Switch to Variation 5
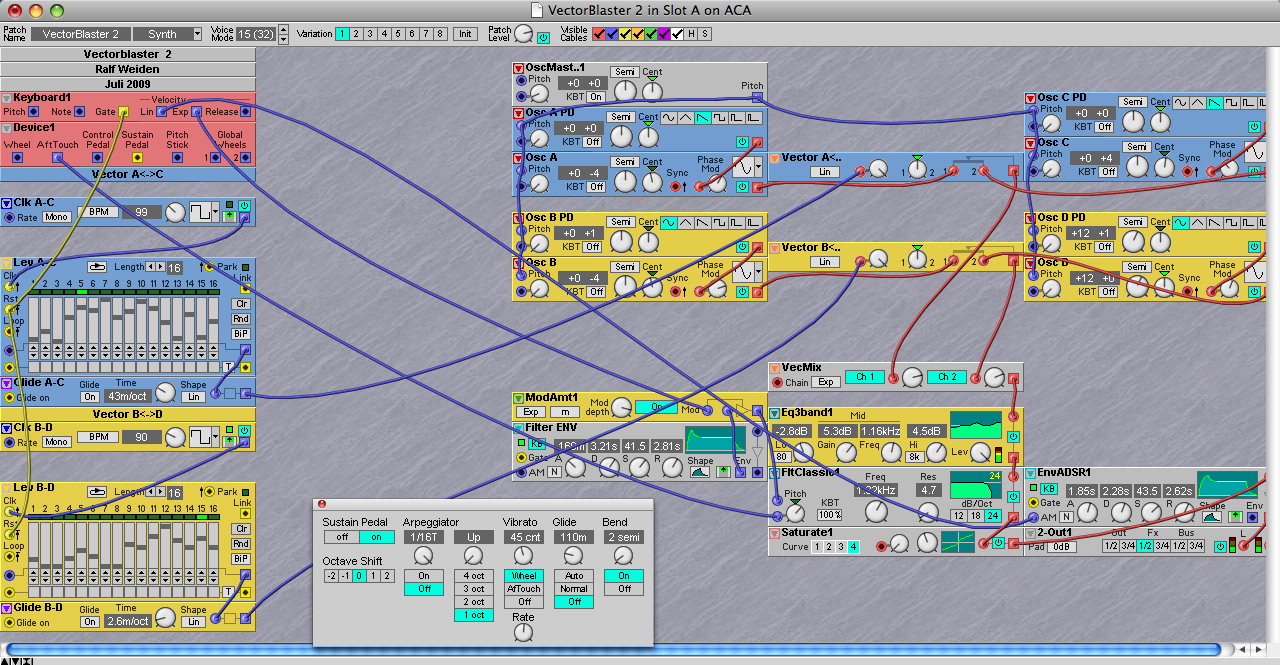 click(399, 34)
